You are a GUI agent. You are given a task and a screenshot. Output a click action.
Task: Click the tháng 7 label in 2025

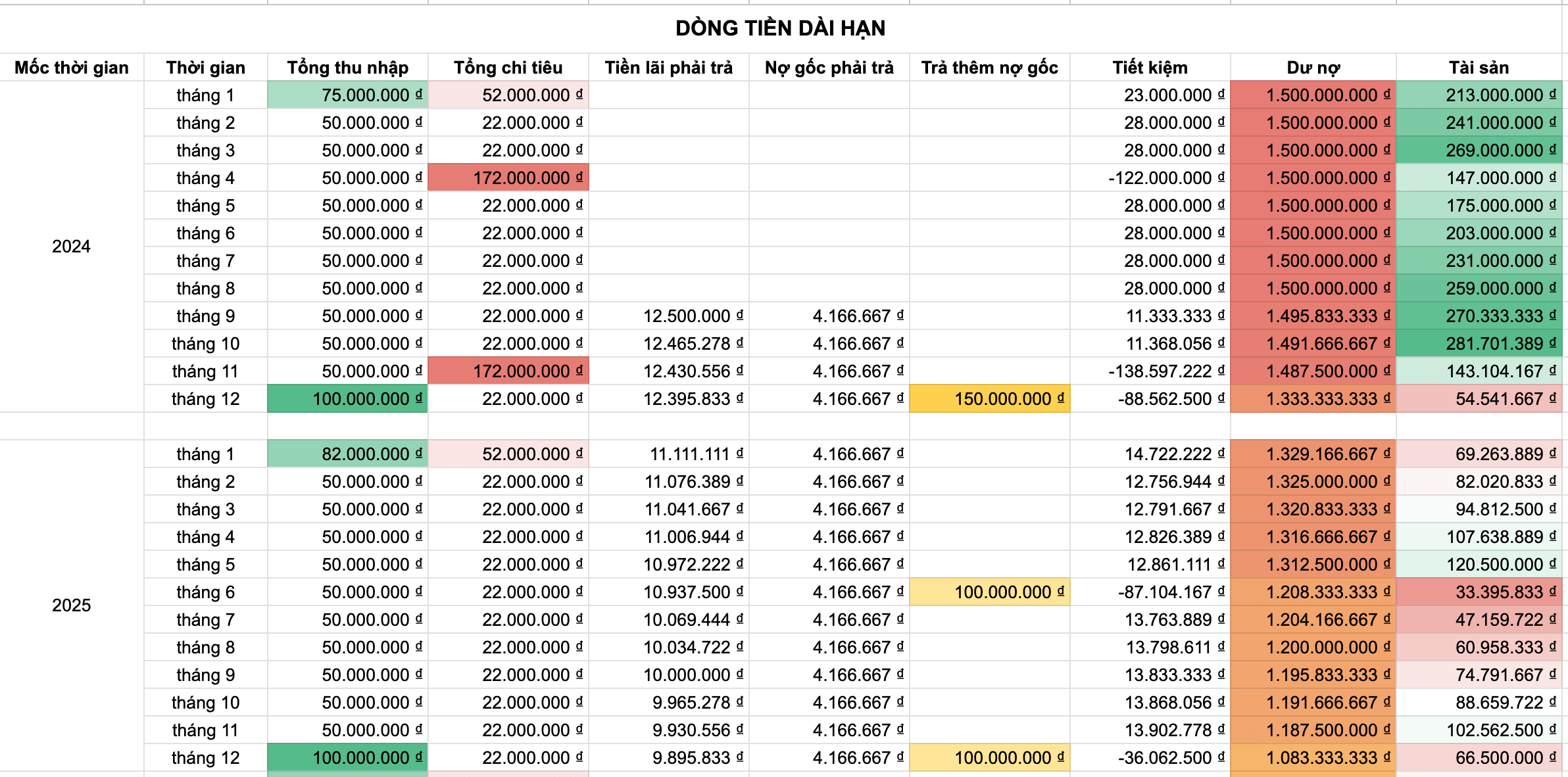[x=205, y=620]
